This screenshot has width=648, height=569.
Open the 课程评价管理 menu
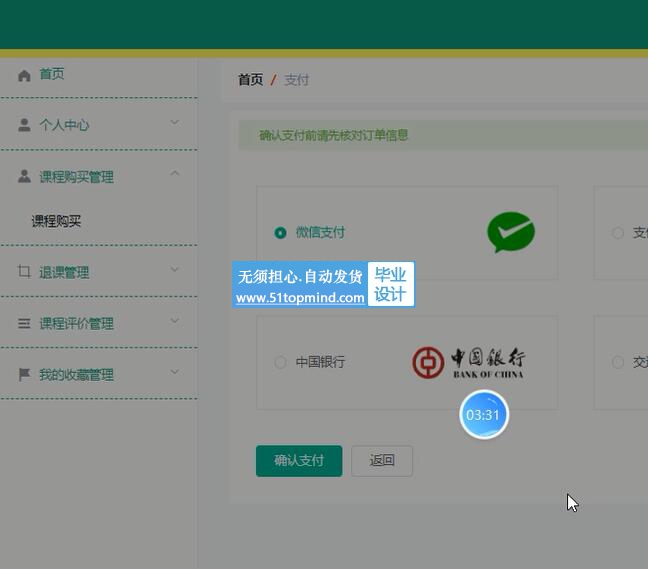[x=76, y=324]
